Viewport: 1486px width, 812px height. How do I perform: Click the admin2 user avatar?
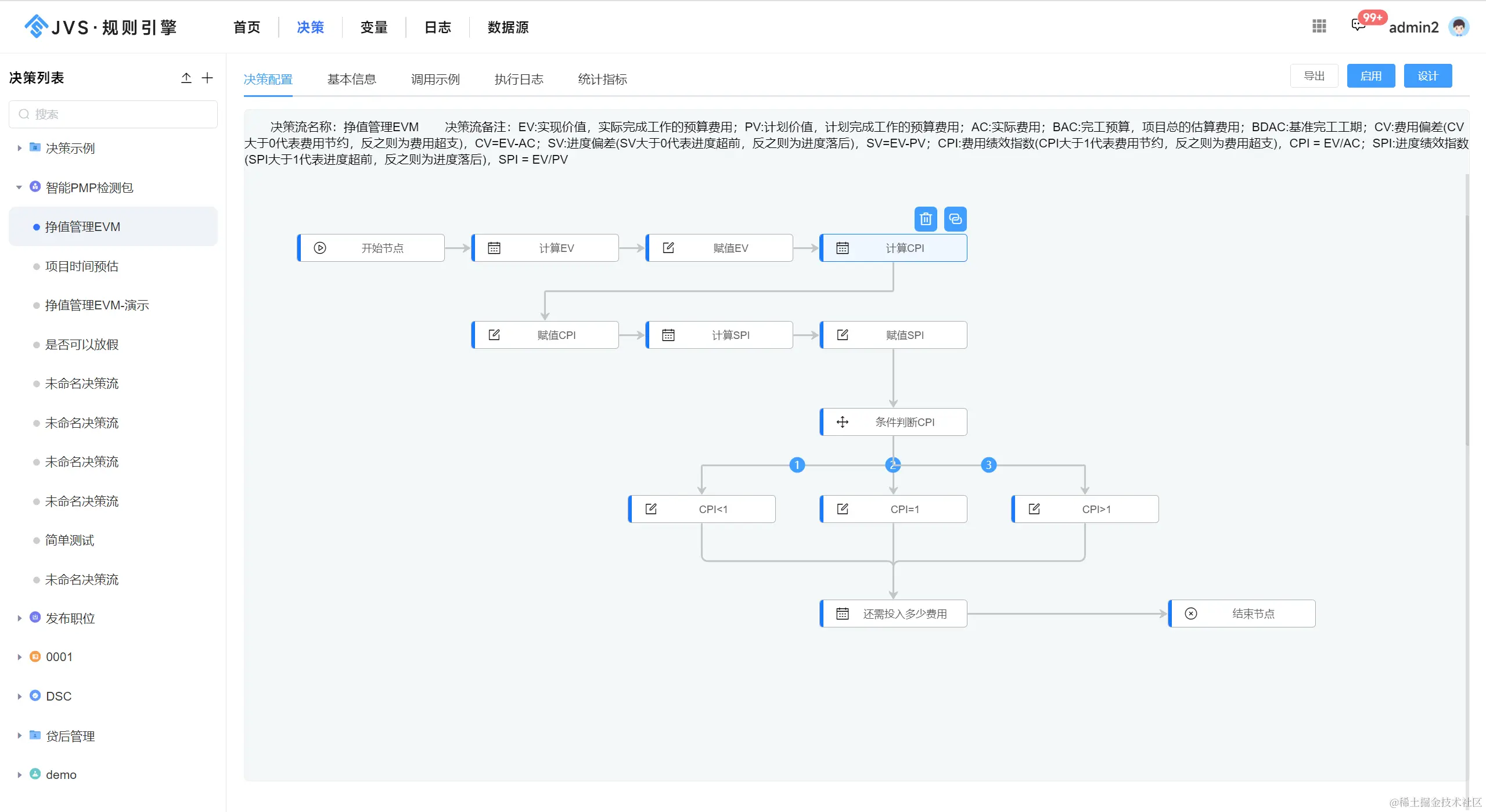coord(1458,27)
